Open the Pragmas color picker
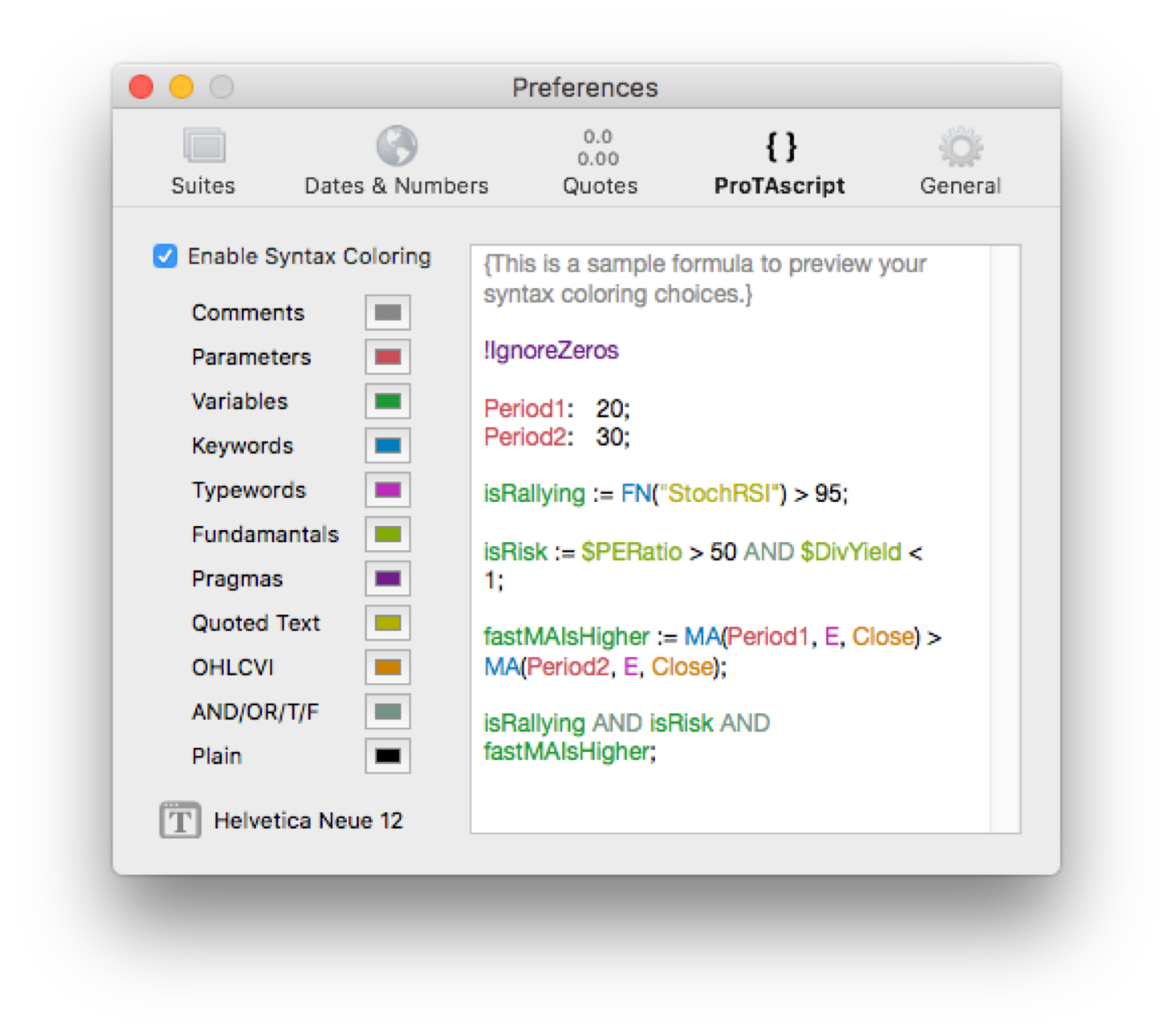Viewport: 1173px width, 1036px height. coord(387,579)
